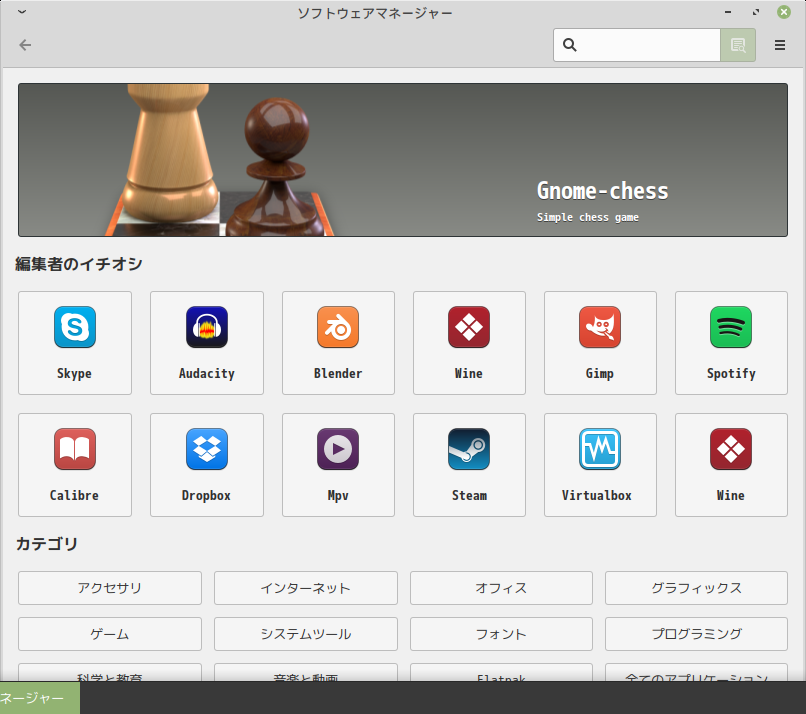
Task: Browse the プログラミング category
Action: click(697, 634)
